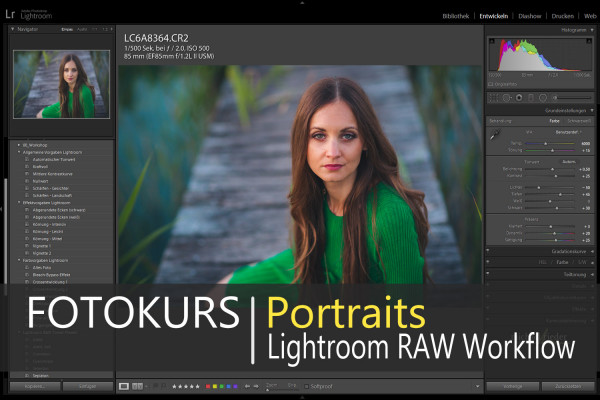The image size is (600, 400).
Task: Apply the green color label
Action: tap(222, 387)
